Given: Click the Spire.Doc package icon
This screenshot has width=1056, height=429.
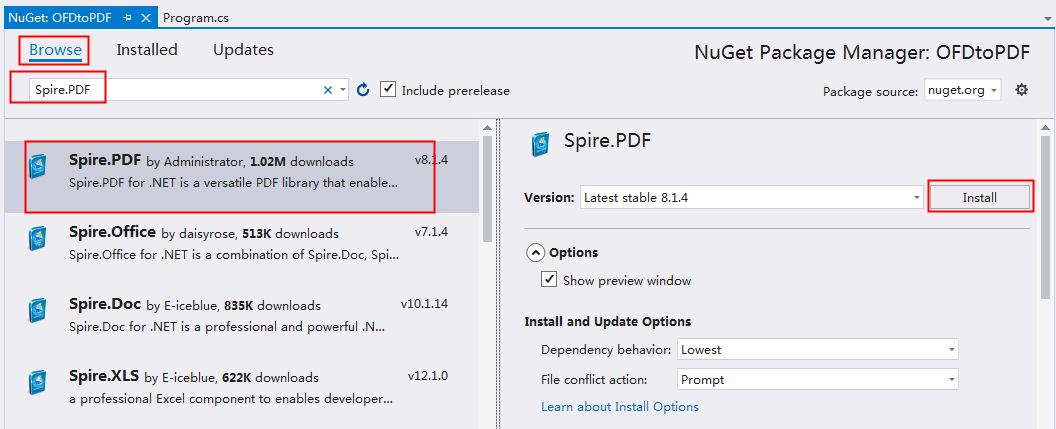Looking at the screenshot, I should (x=37, y=312).
